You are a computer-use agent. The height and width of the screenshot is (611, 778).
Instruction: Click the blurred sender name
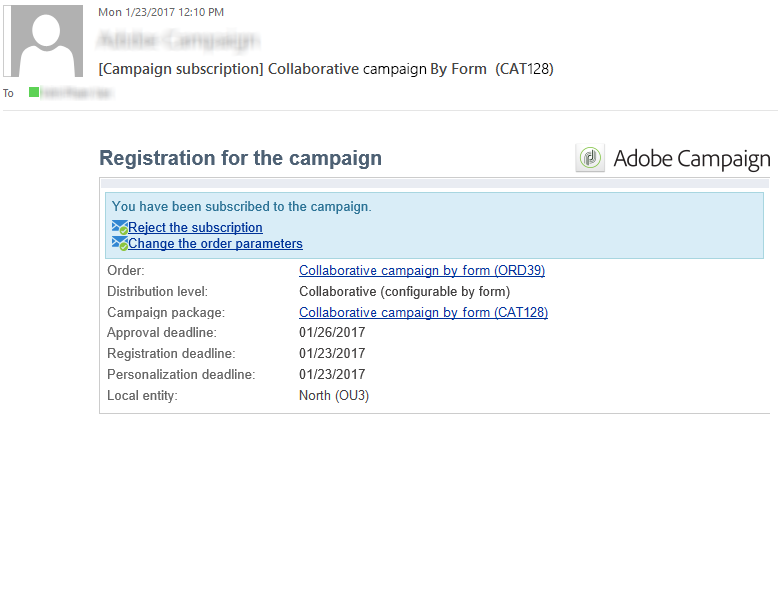click(x=179, y=41)
